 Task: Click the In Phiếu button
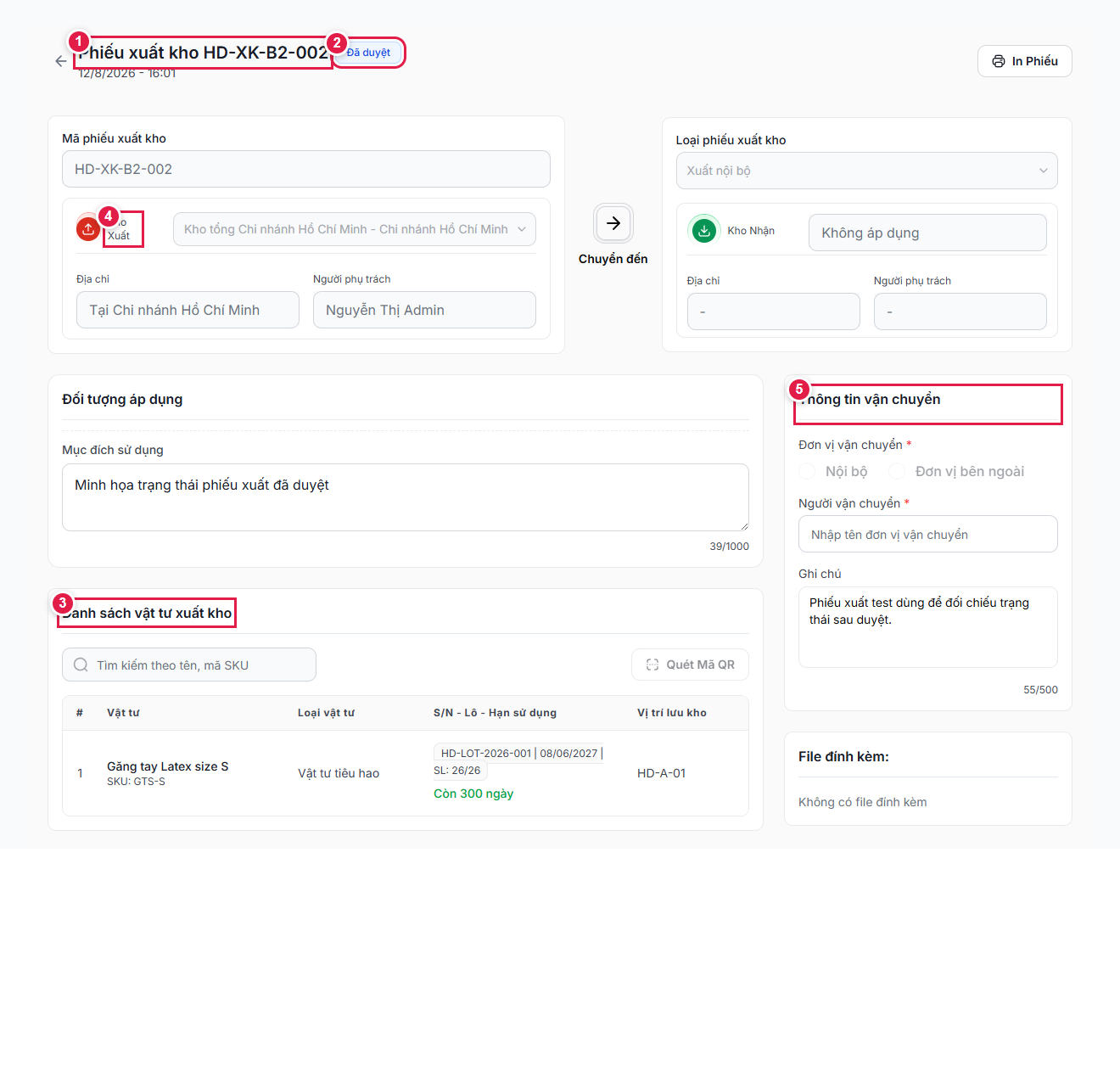pos(1025,61)
